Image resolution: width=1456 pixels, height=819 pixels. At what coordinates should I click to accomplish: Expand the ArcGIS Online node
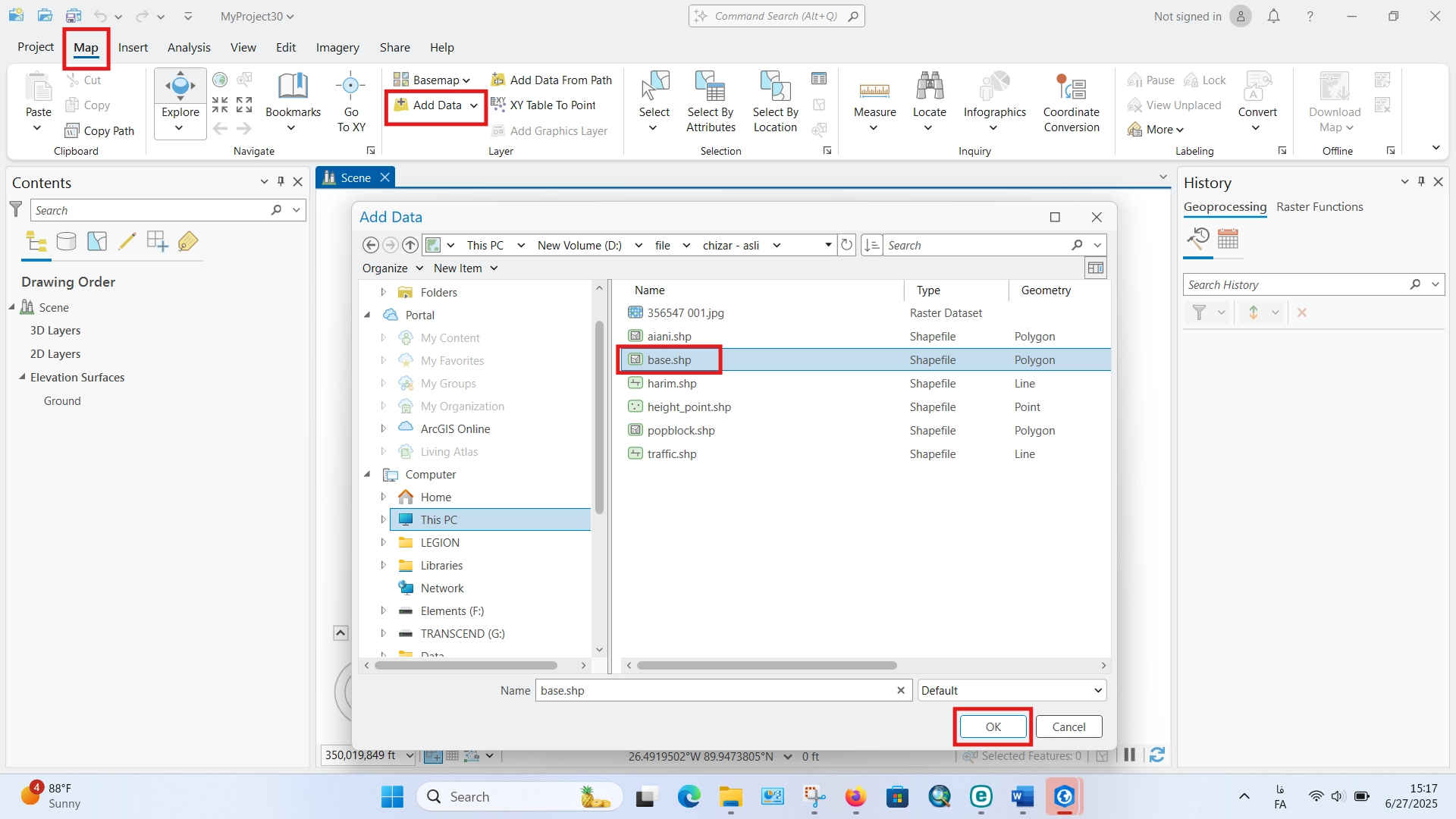coord(383,428)
